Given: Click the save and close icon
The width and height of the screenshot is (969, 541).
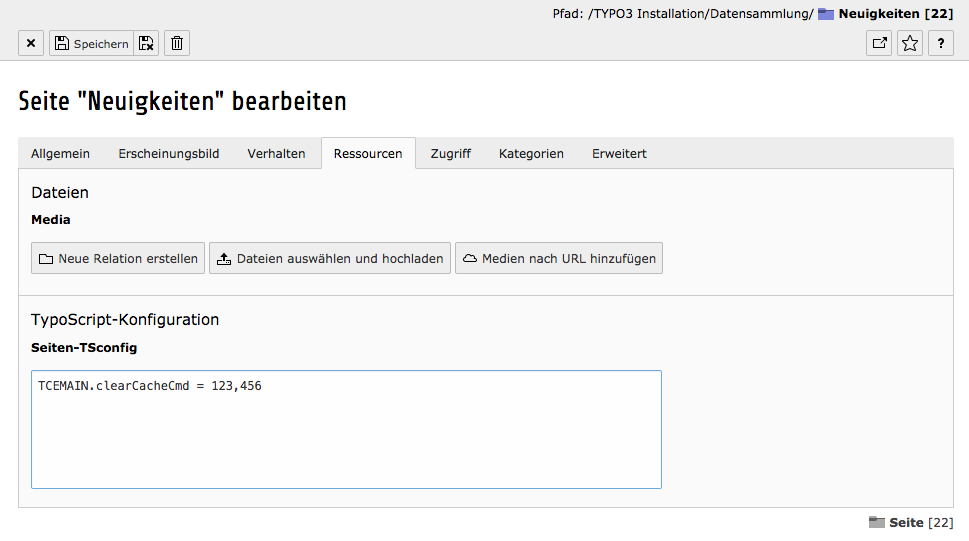Looking at the screenshot, I should (147, 43).
